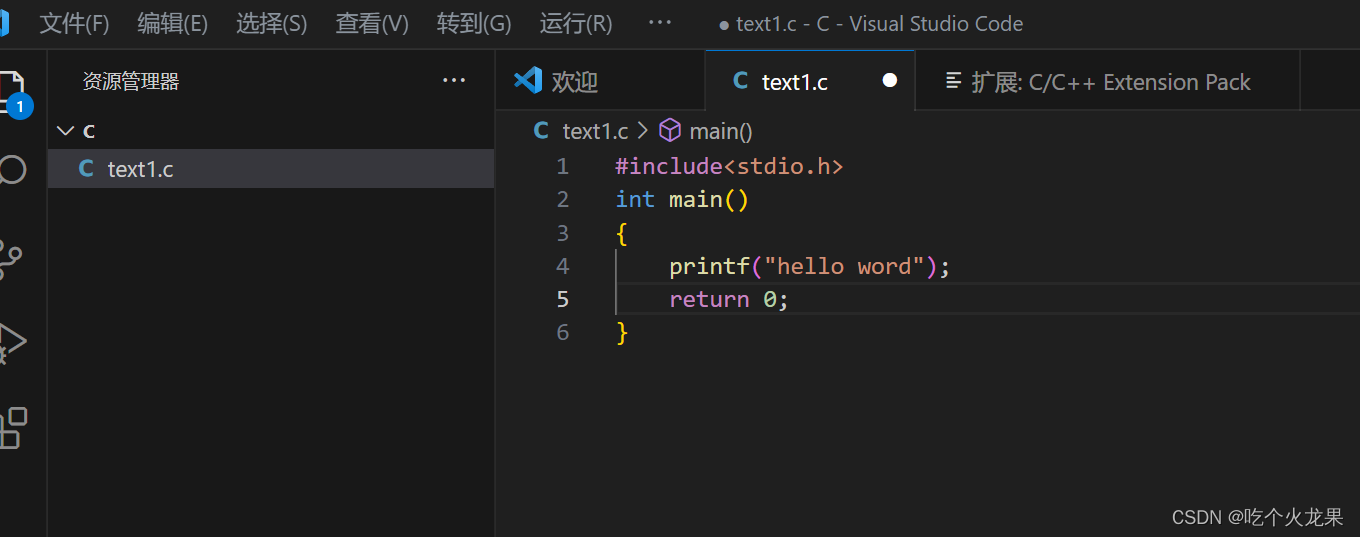The height and width of the screenshot is (537, 1360).
Task: Open the 文件(F) menu
Action: pyautogui.click(x=74, y=23)
